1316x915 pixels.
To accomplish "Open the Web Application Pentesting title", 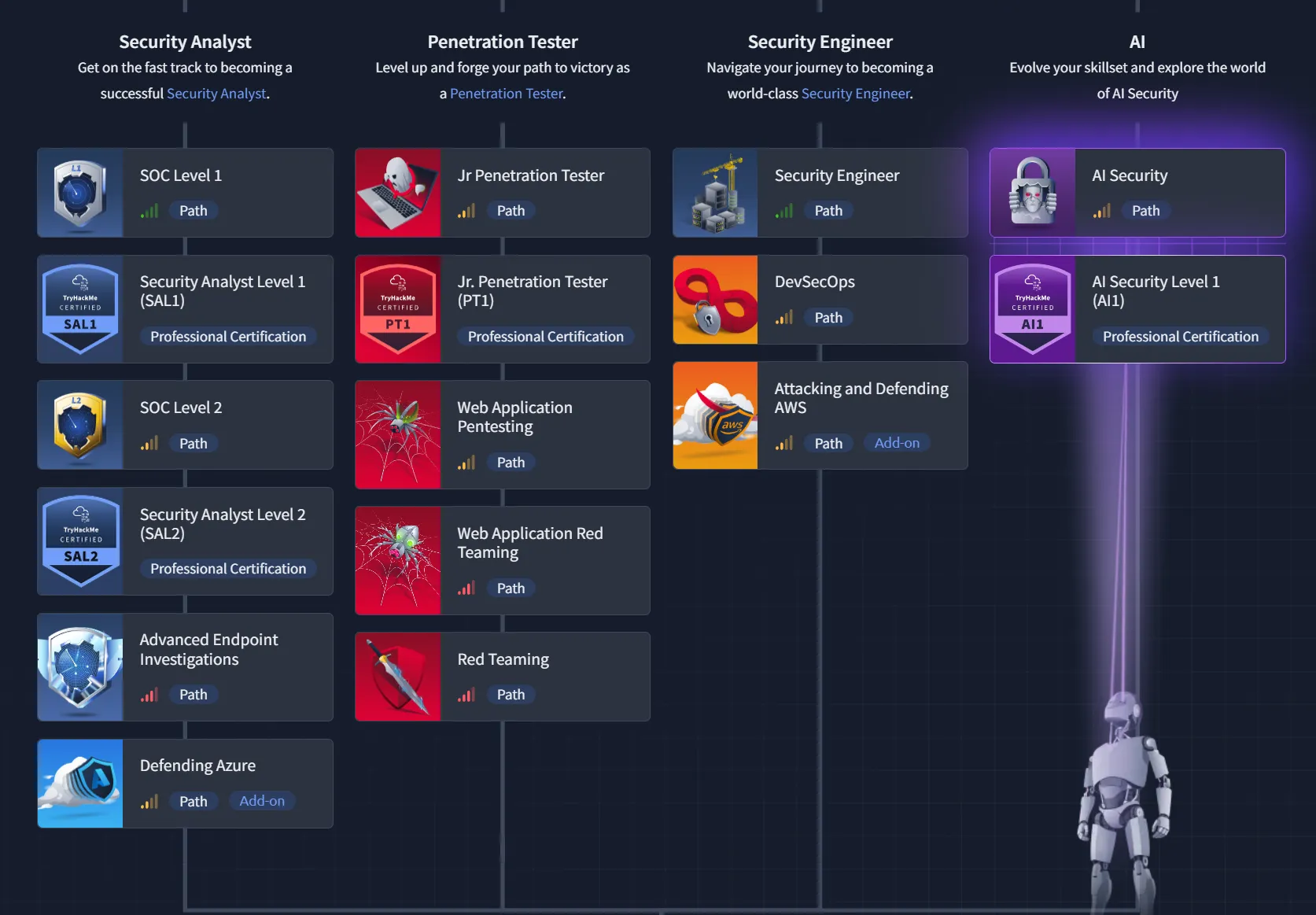I will point(515,417).
